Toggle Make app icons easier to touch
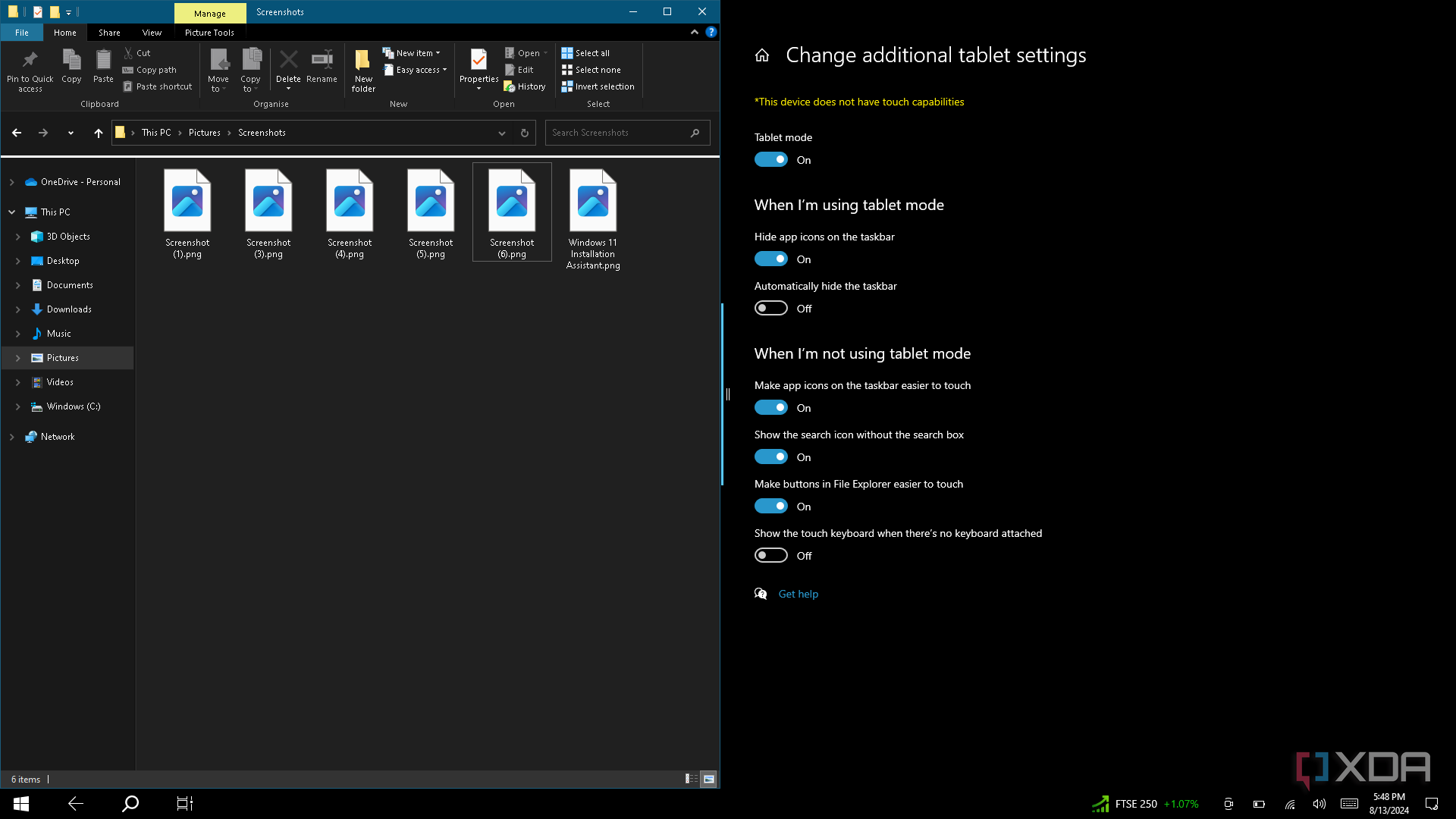This screenshot has height=819, width=1456. 771,408
